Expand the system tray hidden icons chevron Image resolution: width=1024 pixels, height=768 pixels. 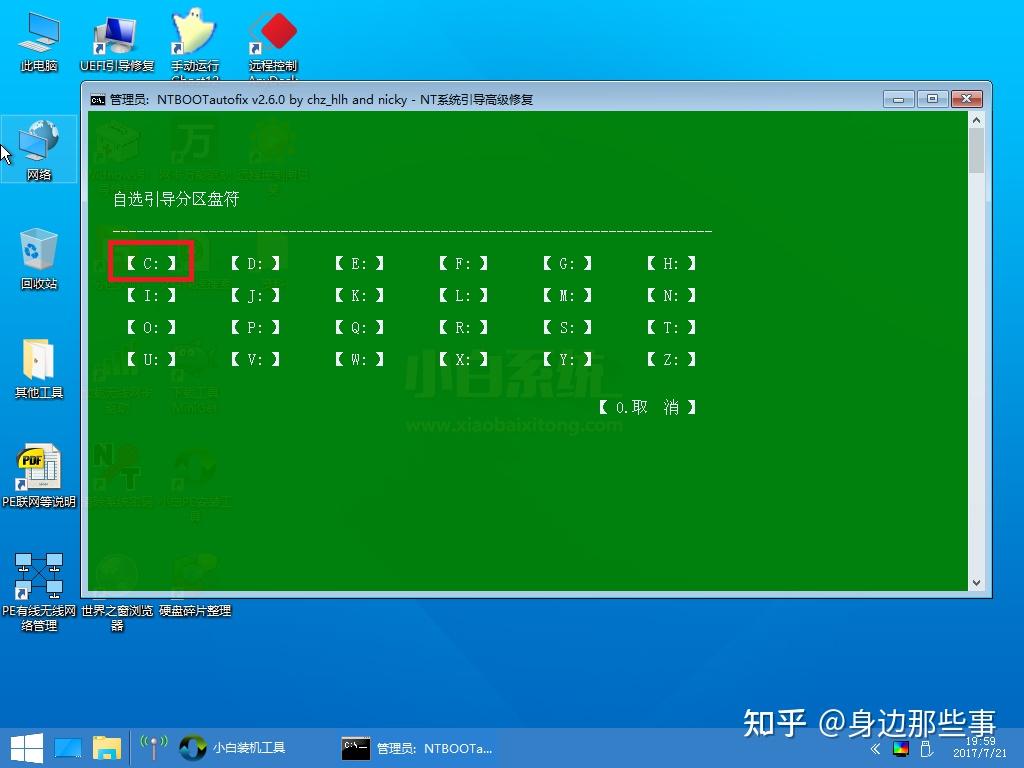[875, 748]
